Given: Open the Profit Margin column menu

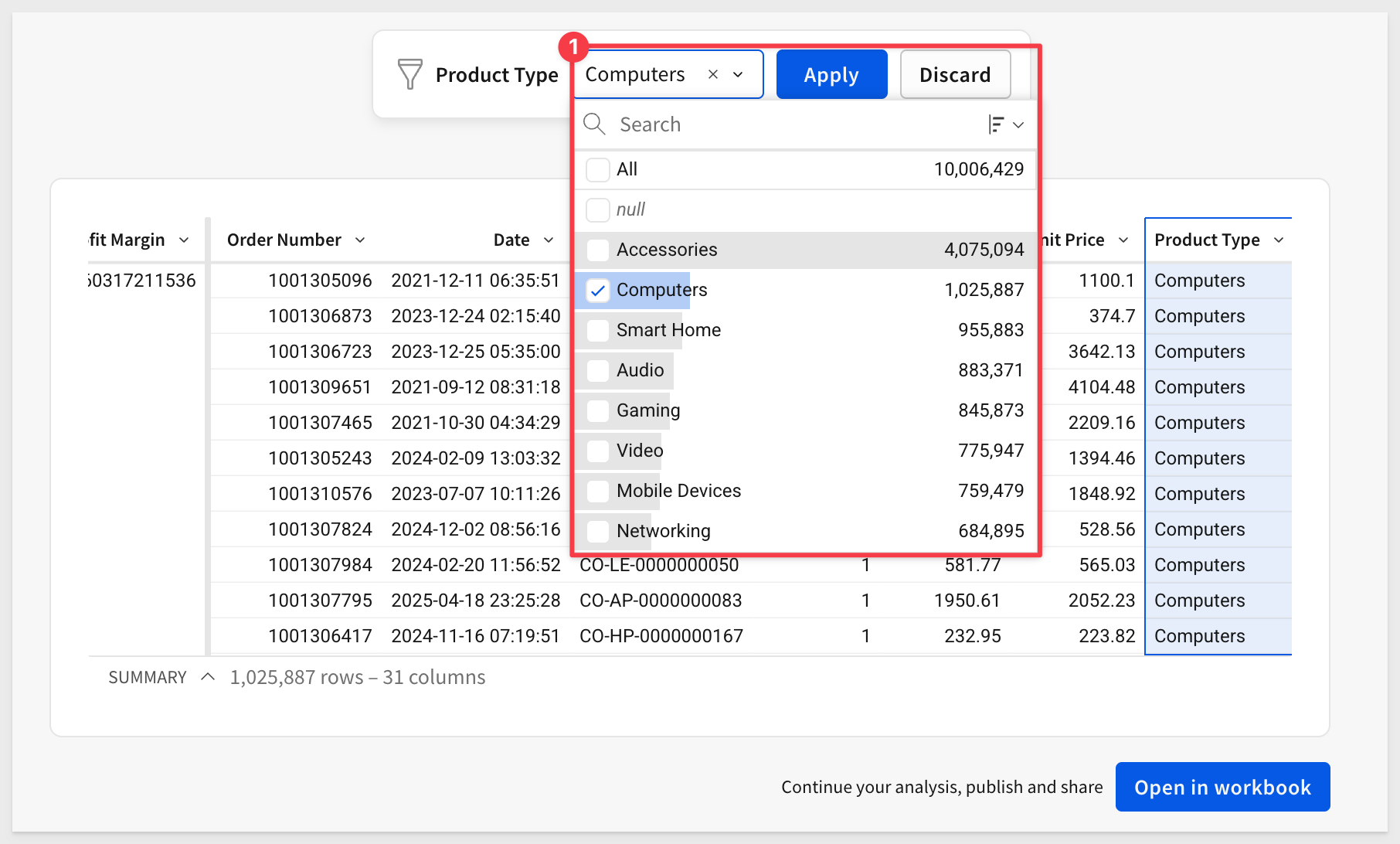Looking at the screenshot, I should click(x=184, y=240).
